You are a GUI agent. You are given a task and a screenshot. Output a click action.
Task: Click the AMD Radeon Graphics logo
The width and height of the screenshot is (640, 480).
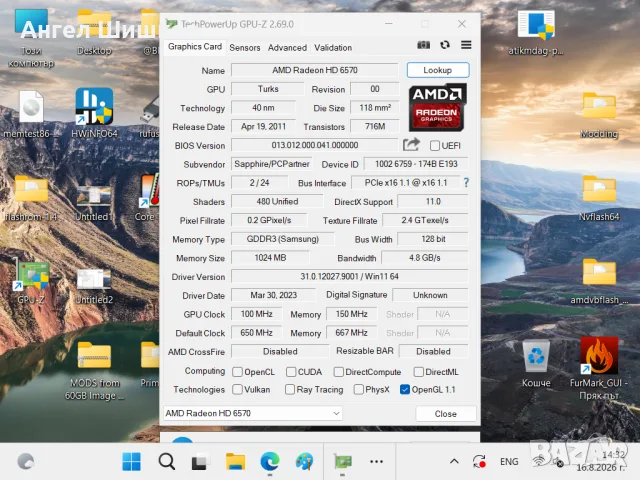tap(437, 107)
